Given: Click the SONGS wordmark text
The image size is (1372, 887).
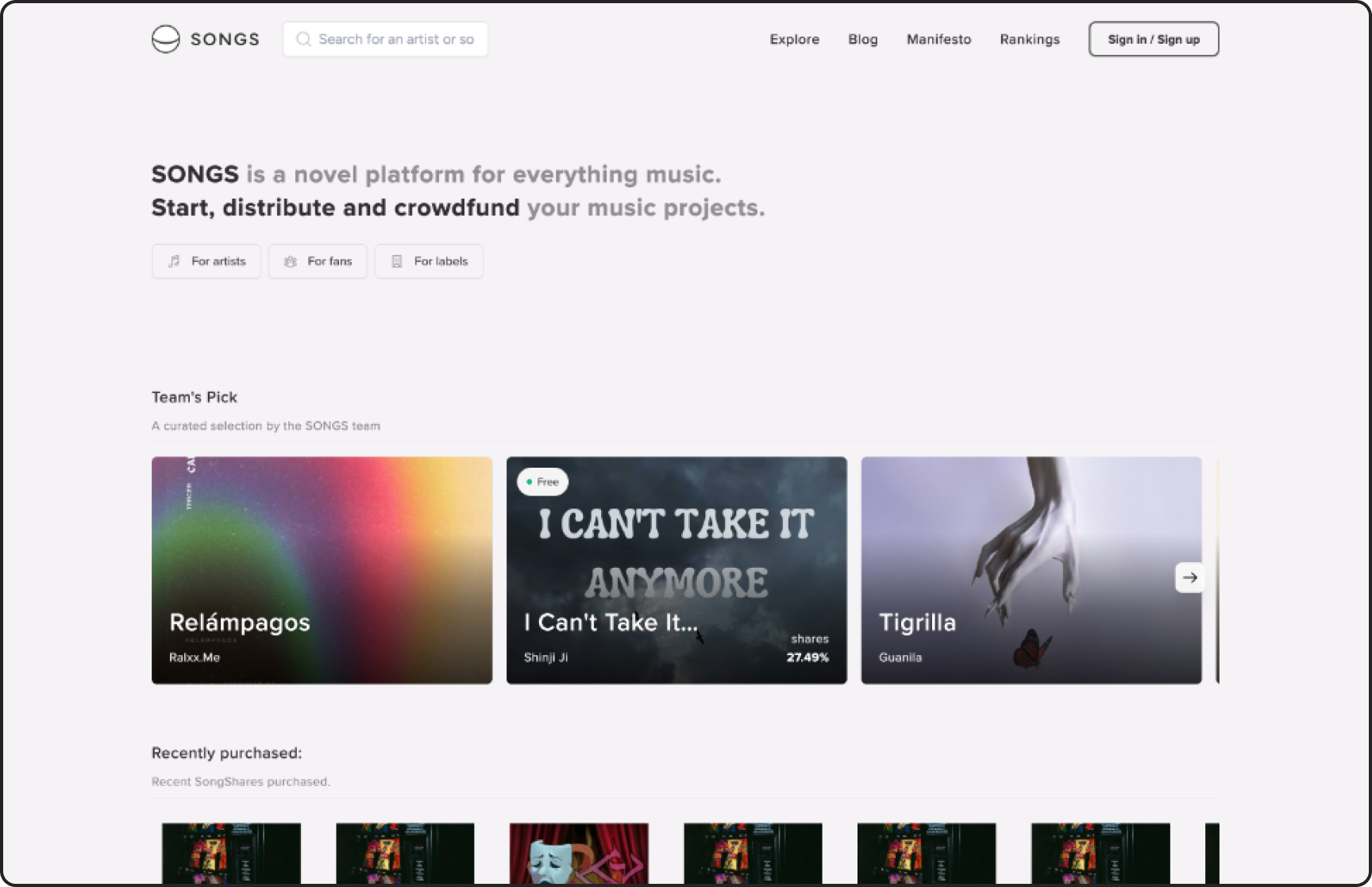Looking at the screenshot, I should (x=225, y=39).
